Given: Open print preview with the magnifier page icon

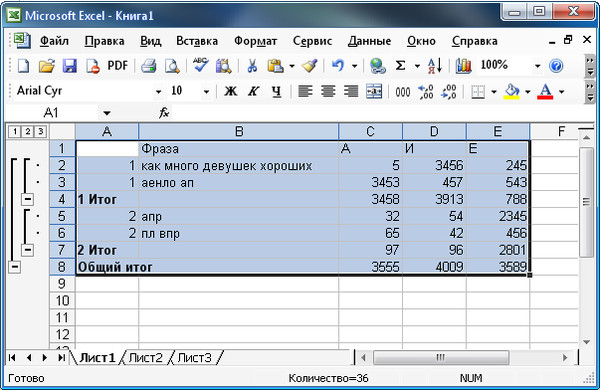Looking at the screenshot, I should point(172,66).
